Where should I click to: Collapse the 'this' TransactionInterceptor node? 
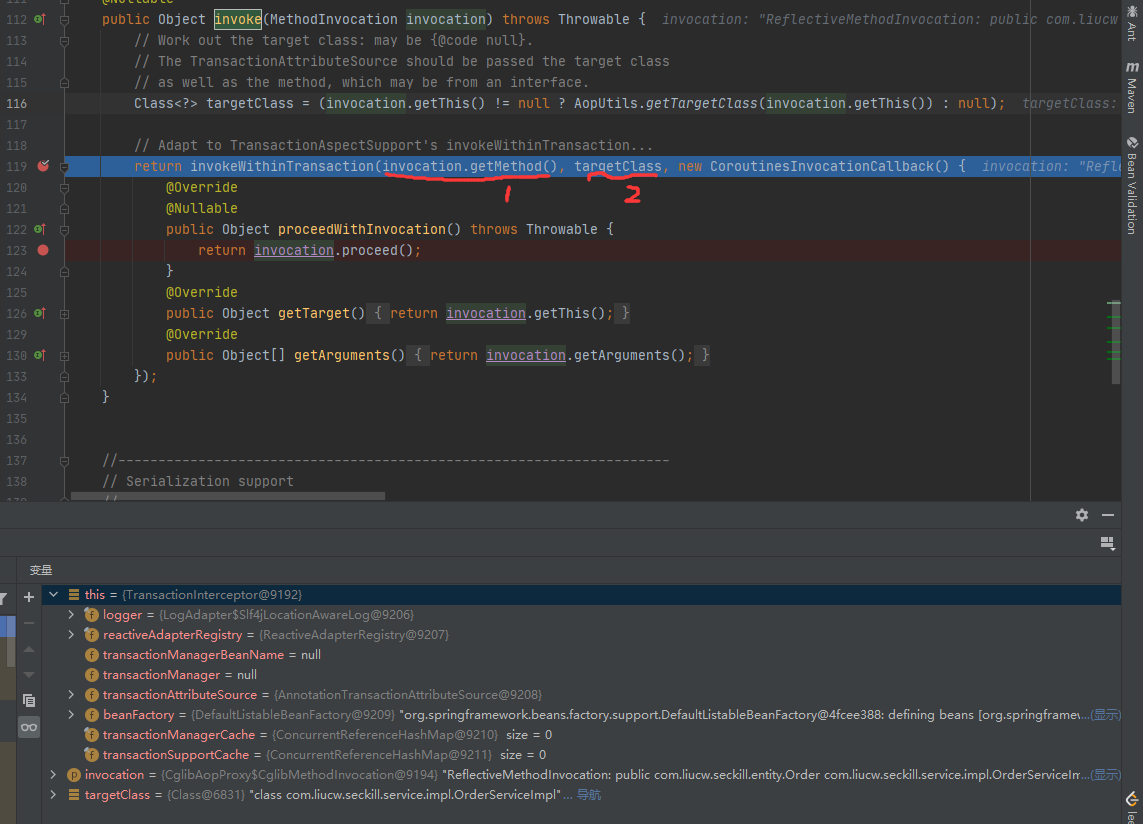click(53, 594)
